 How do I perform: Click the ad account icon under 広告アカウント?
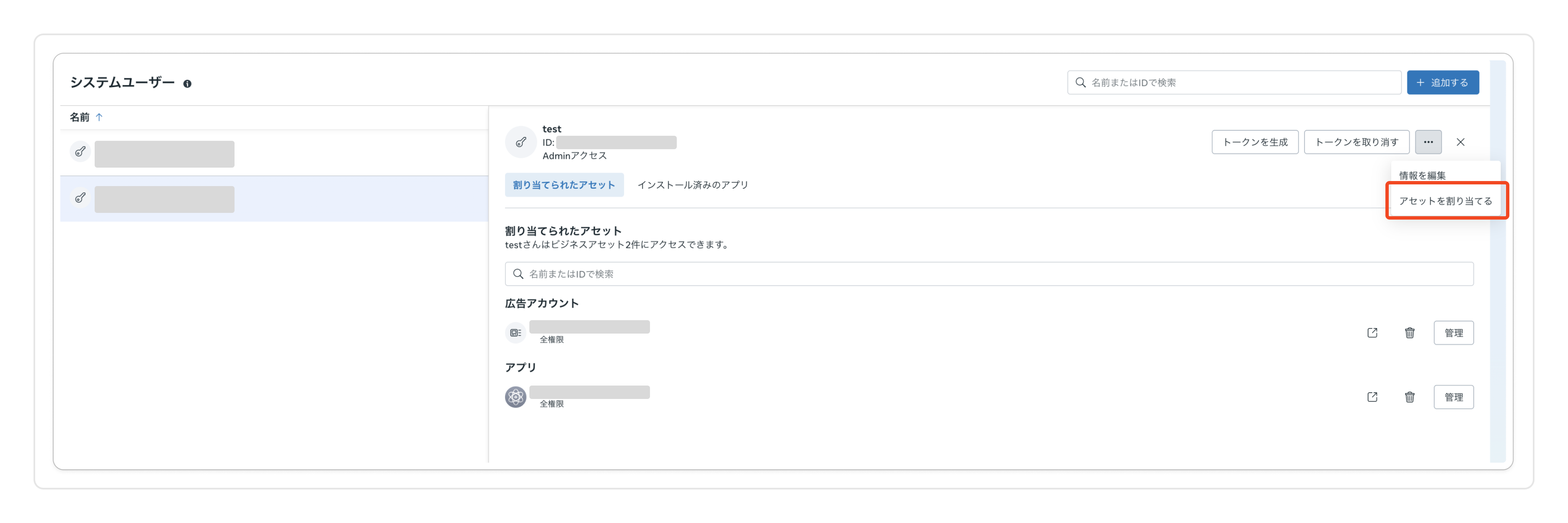click(516, 332)
